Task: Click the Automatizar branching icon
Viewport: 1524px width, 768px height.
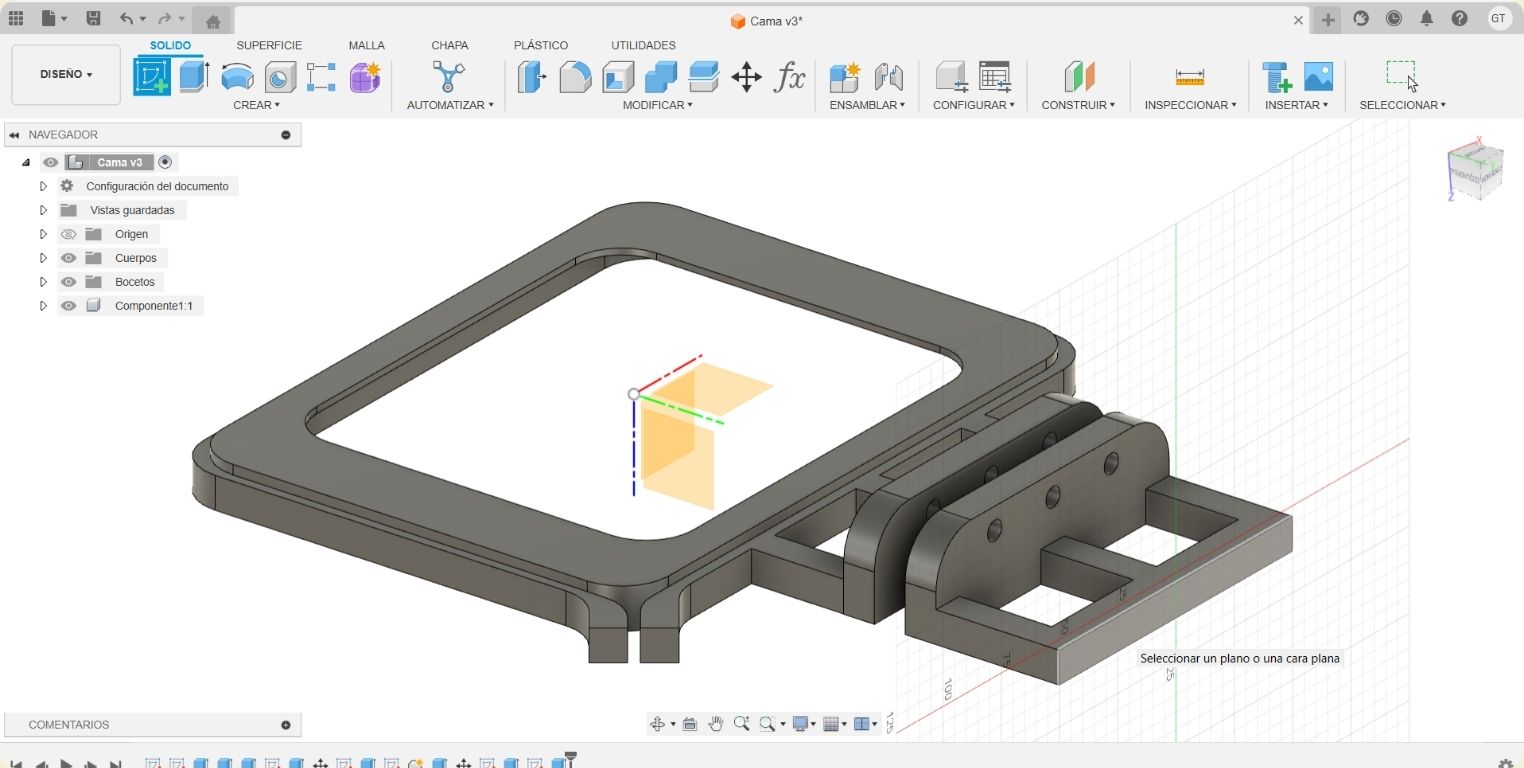Action: pos(449,77)
